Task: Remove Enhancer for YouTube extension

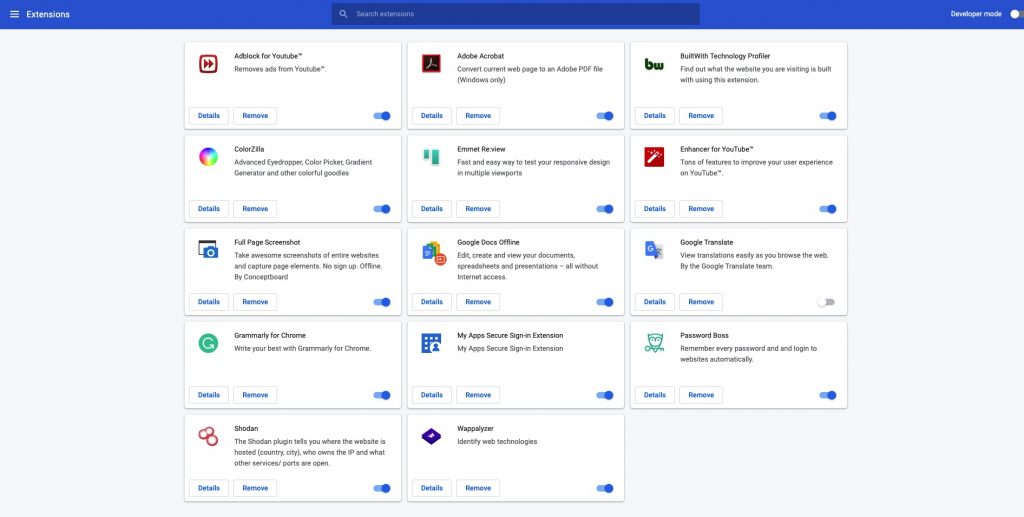Action: (701, 209)
